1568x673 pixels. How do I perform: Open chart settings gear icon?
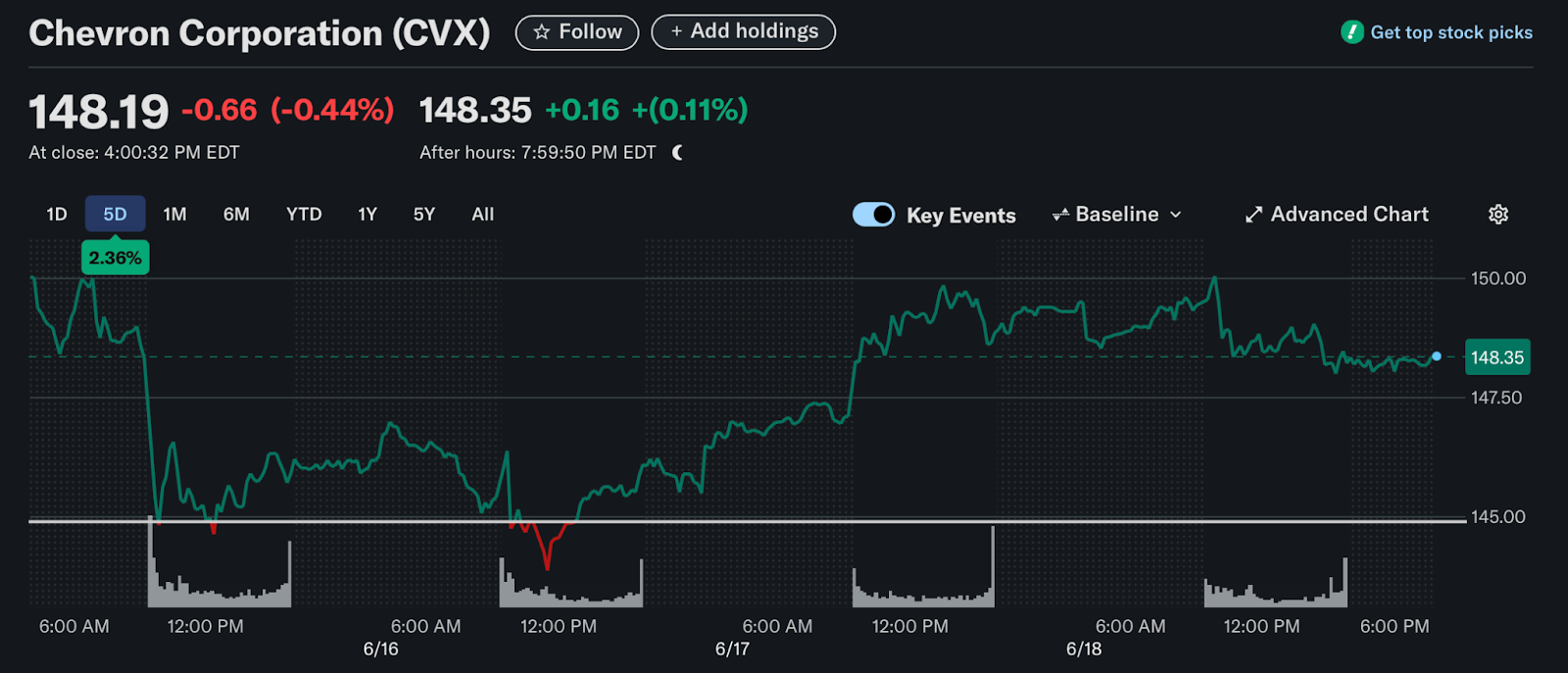(x=1497, y=215)
